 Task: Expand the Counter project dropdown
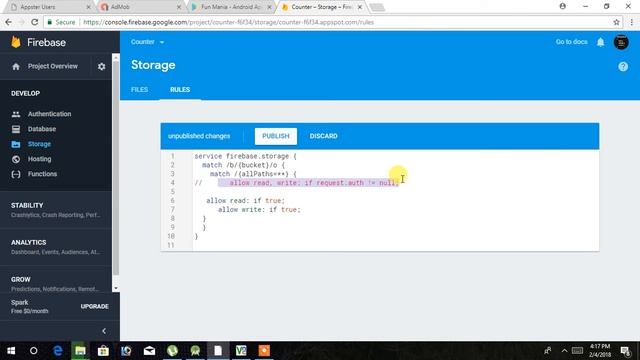[x=147, y=42]
